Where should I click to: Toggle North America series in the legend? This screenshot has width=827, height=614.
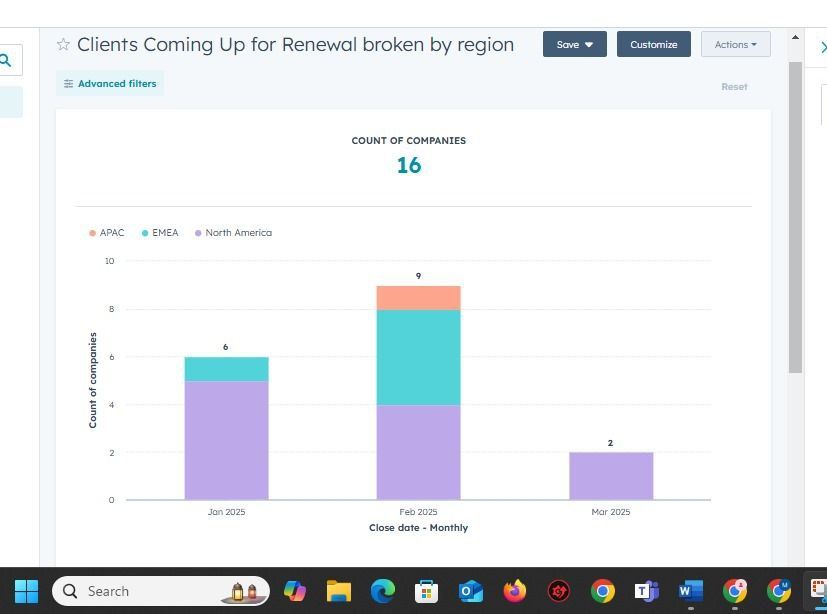(x=234, y=233)
